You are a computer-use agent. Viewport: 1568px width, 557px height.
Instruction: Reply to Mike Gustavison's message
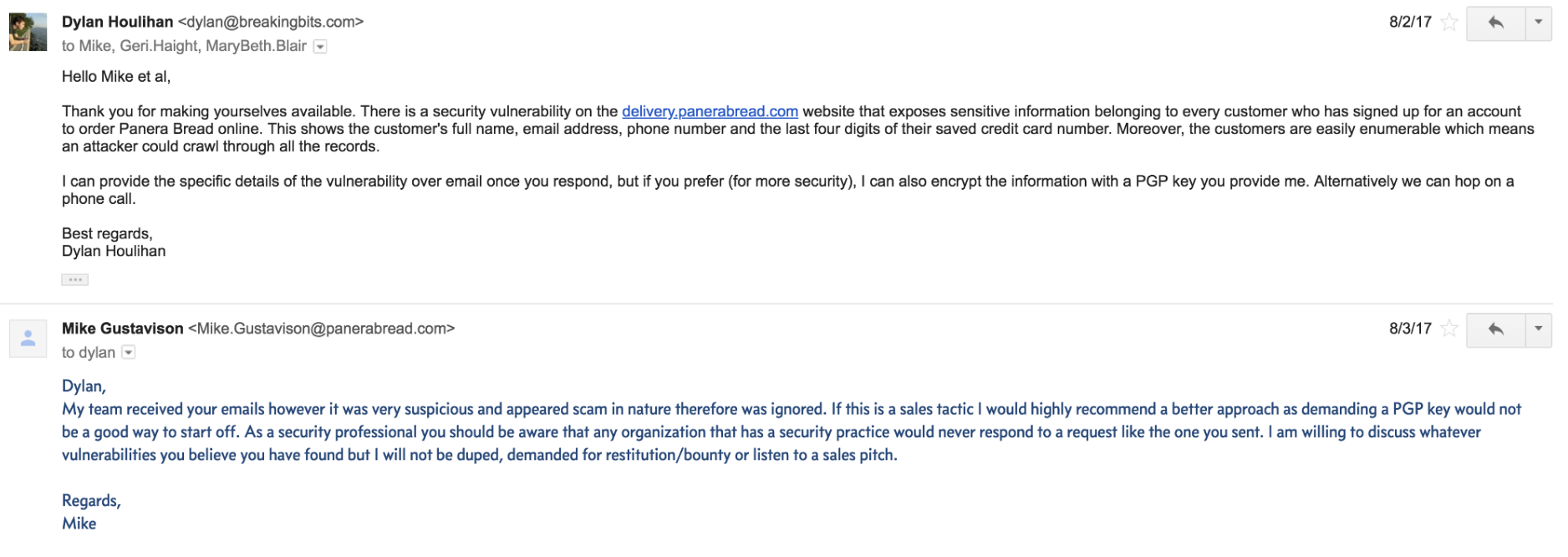1495,329
